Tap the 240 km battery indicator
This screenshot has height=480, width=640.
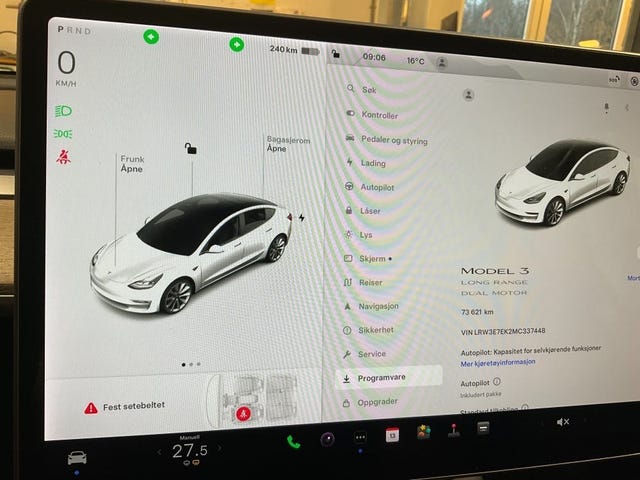294,50
